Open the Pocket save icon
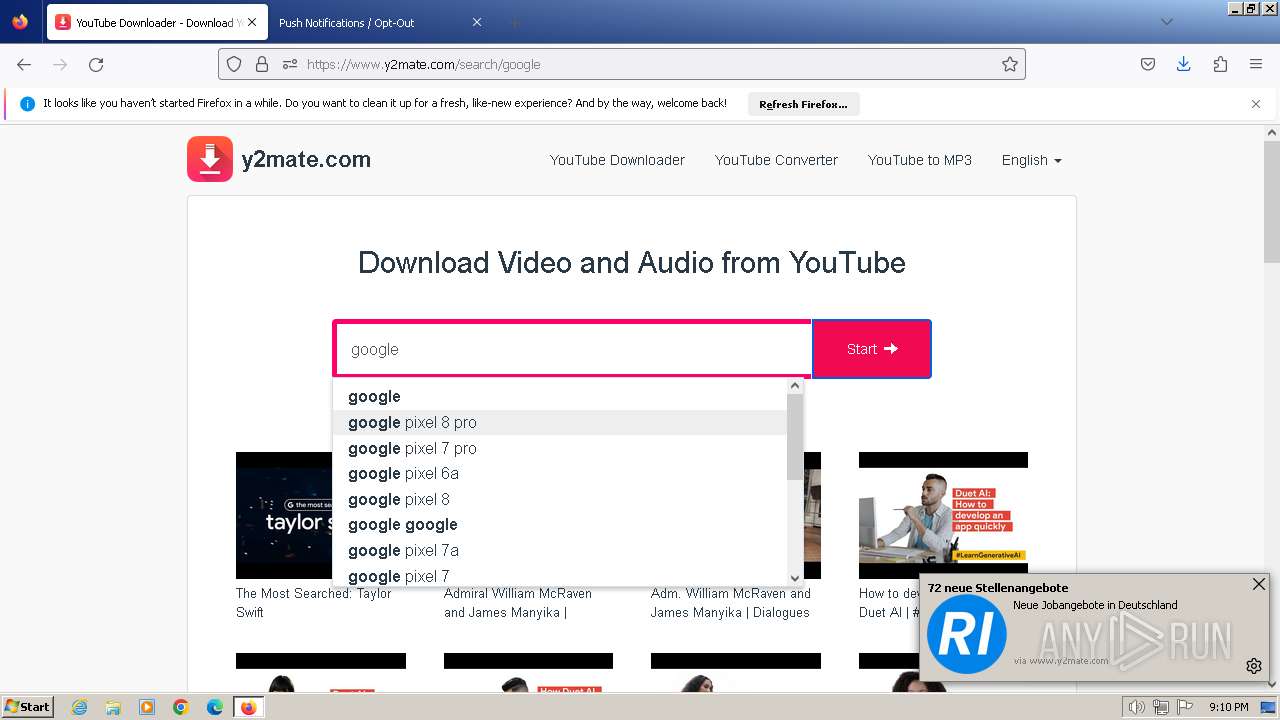Viewport: 1280px width, 720px height. click(x=1148, y=64)
